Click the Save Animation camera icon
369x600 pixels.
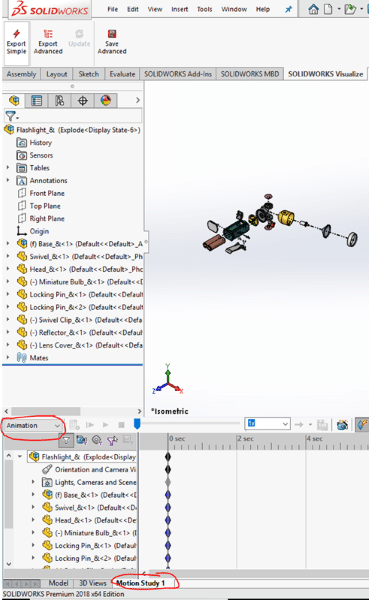click(x=342, y=425)
